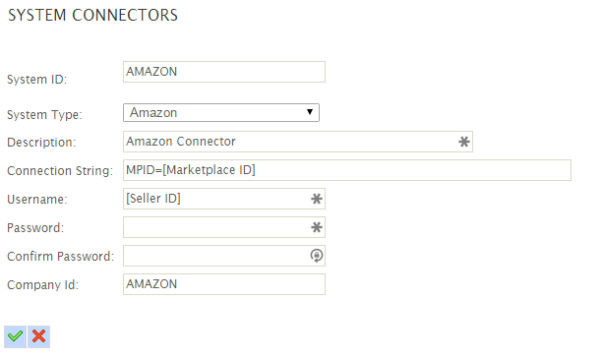The width and height of the screenshot is (602, 360).
Task: Select the Company Id field
Action: pyautogui.click(x=224, y=284)
